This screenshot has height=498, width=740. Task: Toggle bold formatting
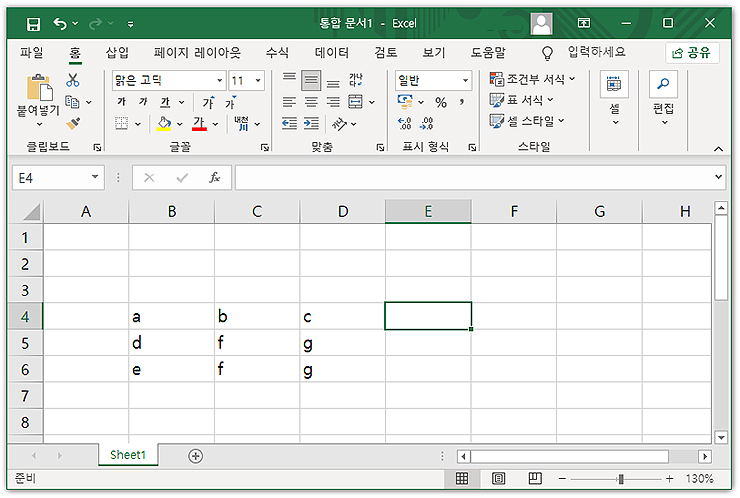pyautogui.click(x=122, y=101)
